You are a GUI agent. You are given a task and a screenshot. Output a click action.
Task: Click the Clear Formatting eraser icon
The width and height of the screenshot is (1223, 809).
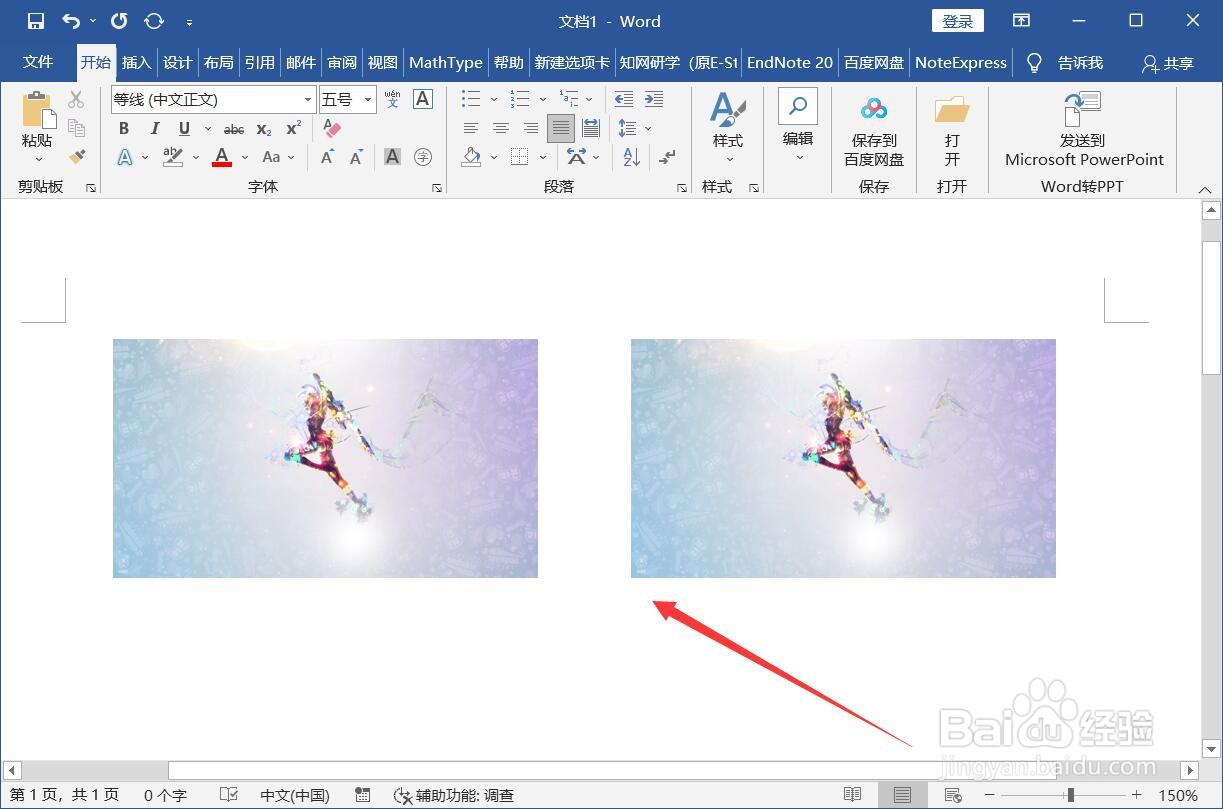[x=332, y=128]
